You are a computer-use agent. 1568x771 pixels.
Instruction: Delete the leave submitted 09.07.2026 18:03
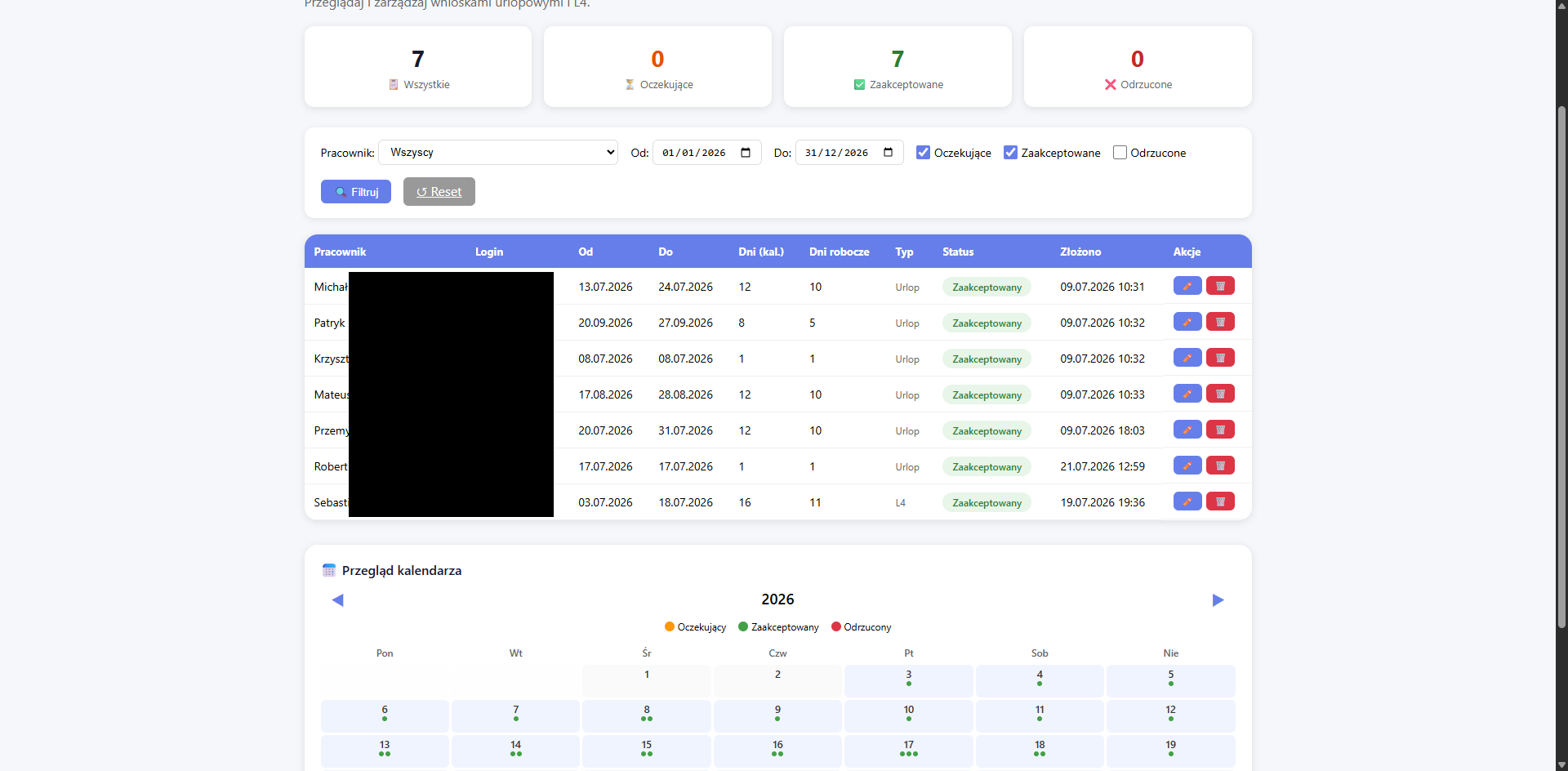click(1220, 430)
